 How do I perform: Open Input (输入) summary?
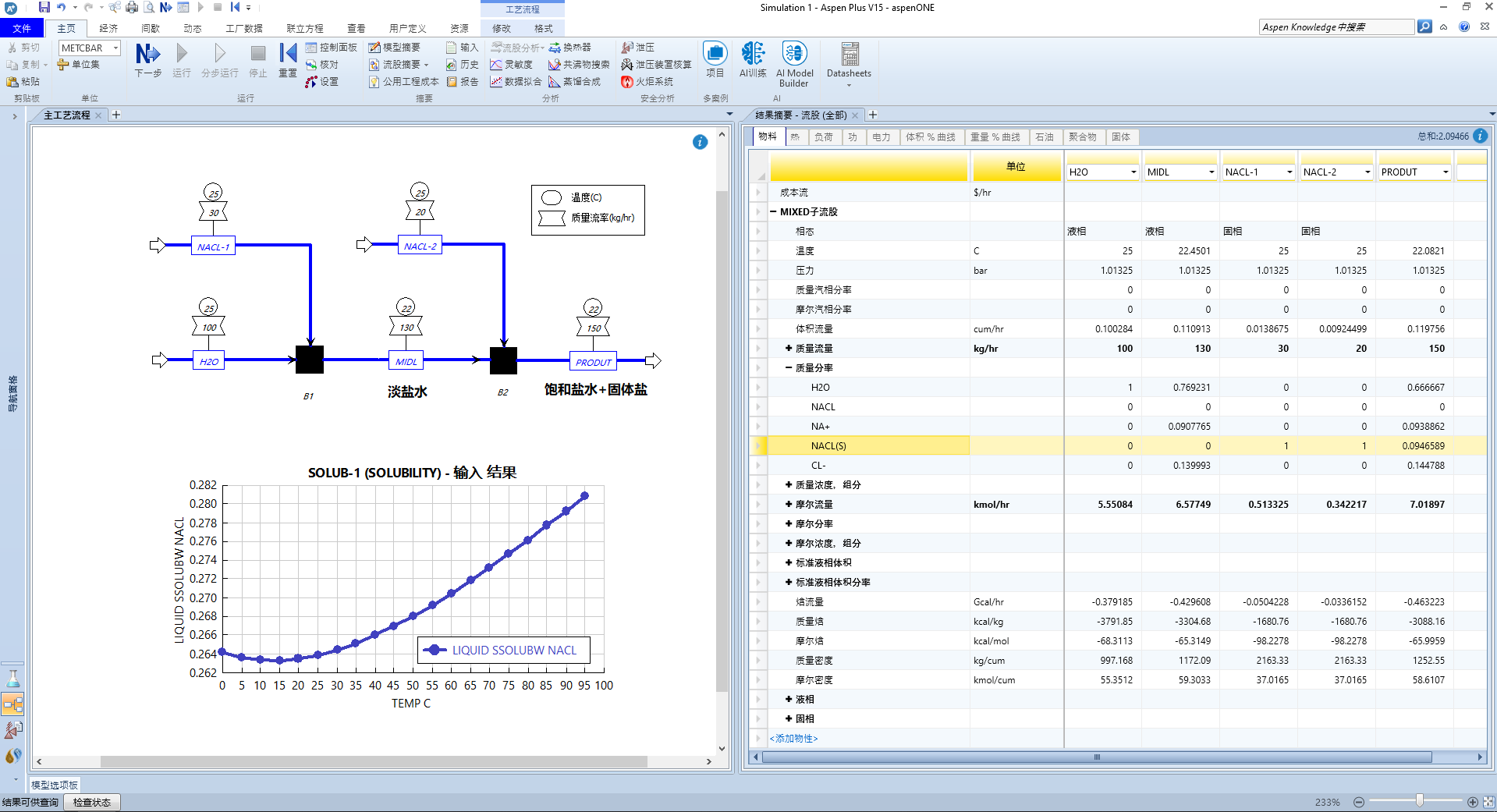(x=462, y=48)
